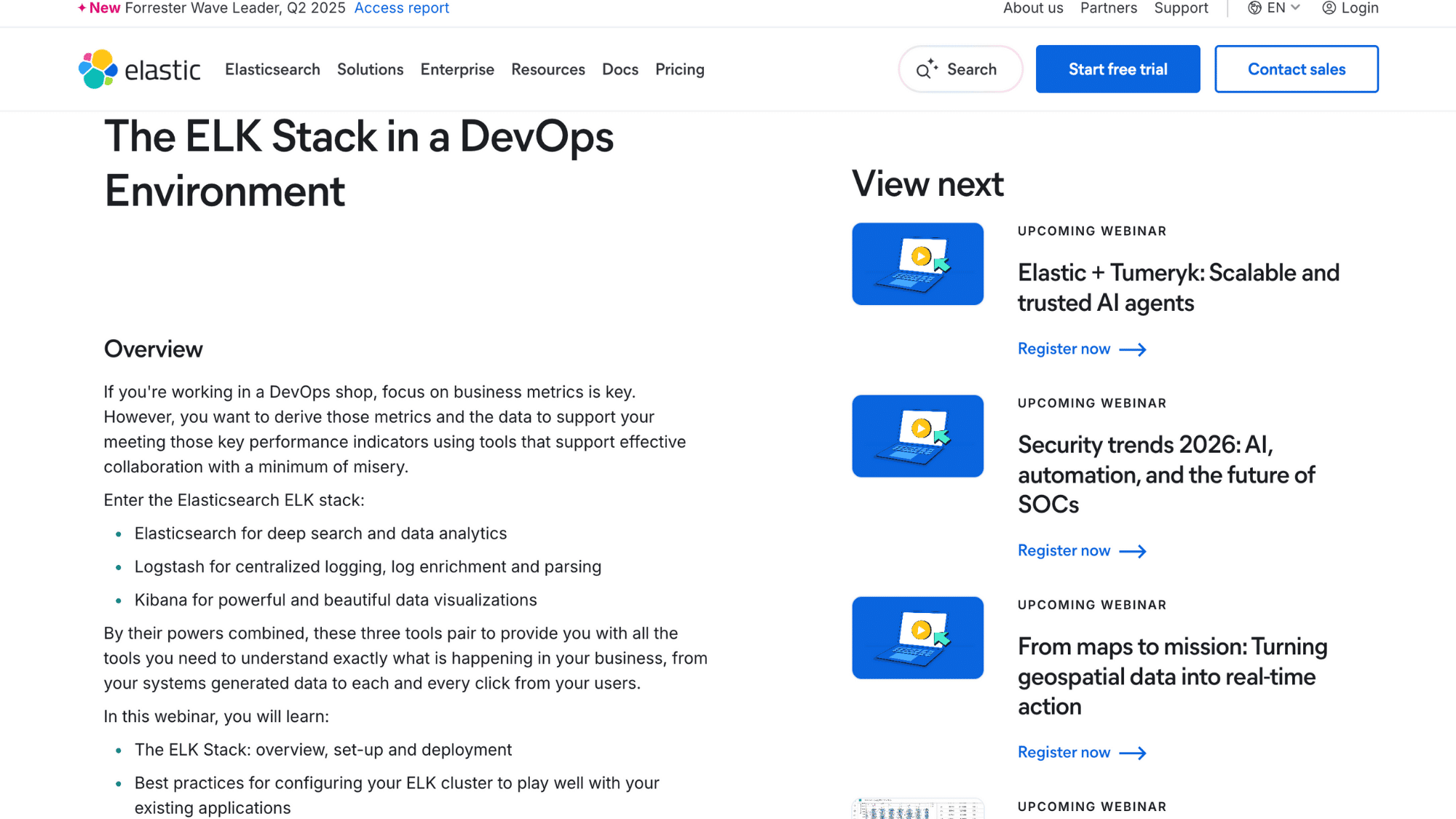Open the Forrester Access report link
Image resolution: width=1456 pixels, height=819 pixels.
pyautogui.click(x=401, y=8)
